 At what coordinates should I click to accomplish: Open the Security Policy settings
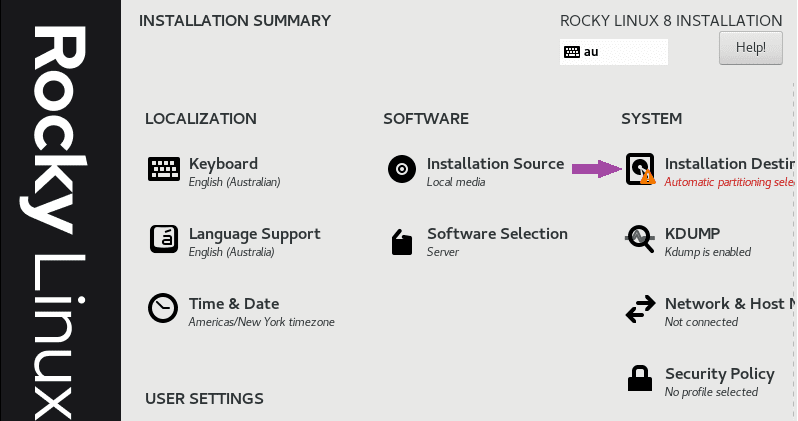[720, 374]
